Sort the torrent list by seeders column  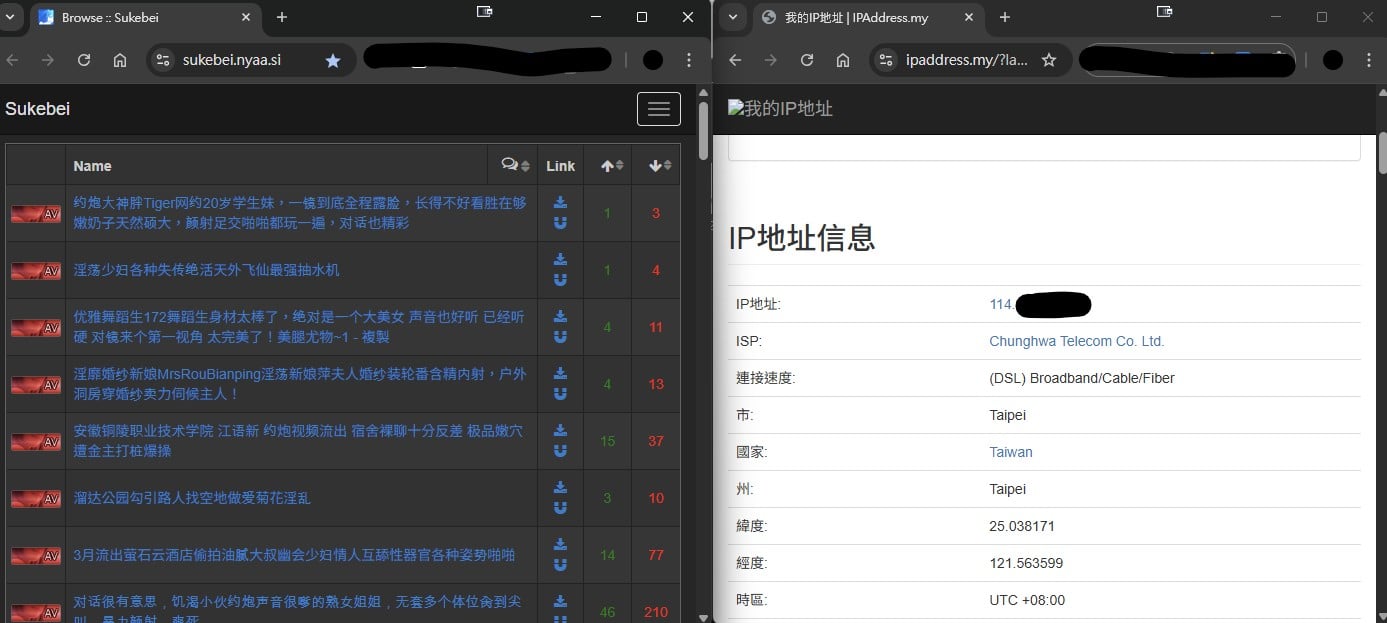(x=611, y=165)
